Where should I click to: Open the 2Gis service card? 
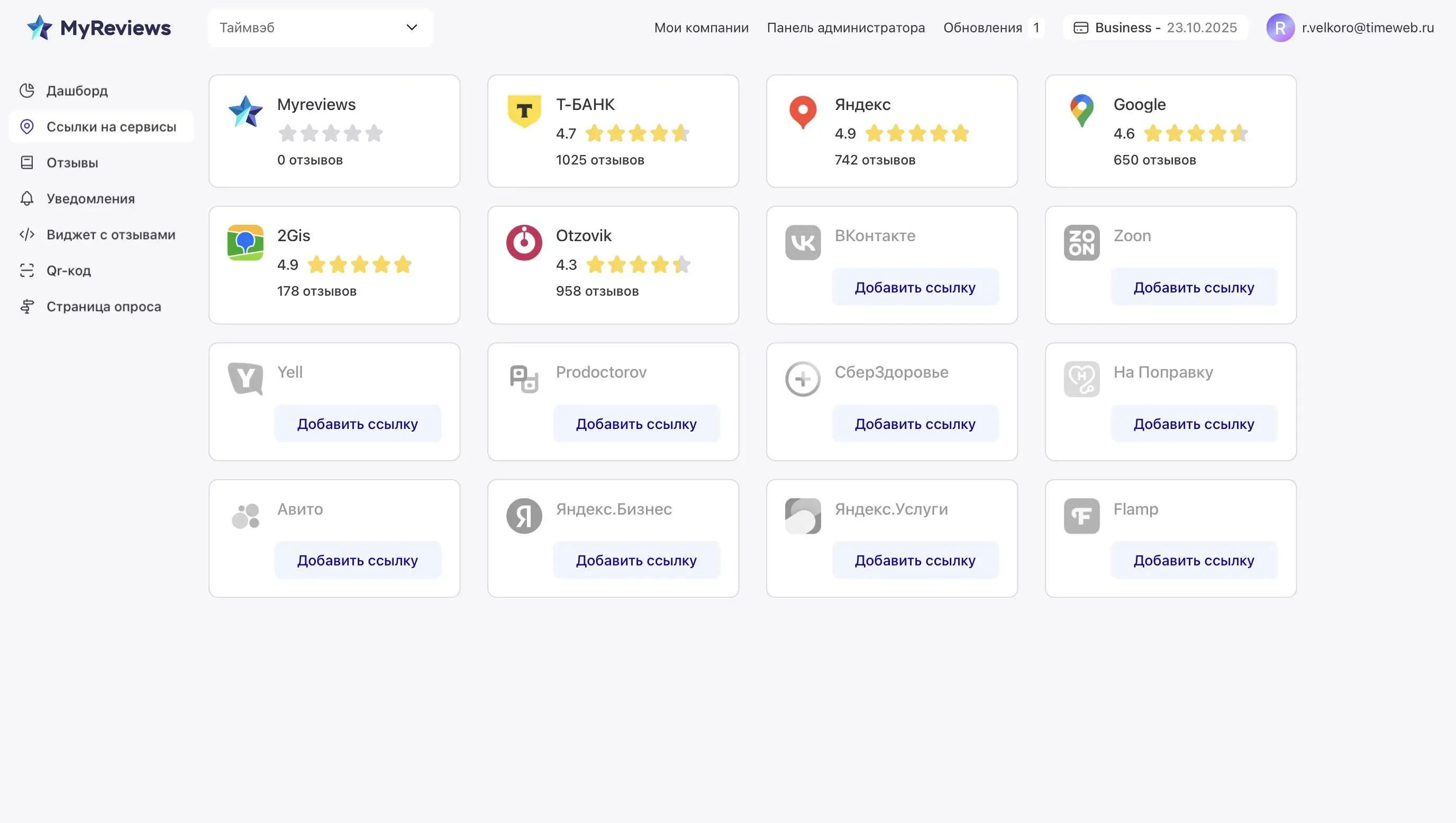(334, 264)
